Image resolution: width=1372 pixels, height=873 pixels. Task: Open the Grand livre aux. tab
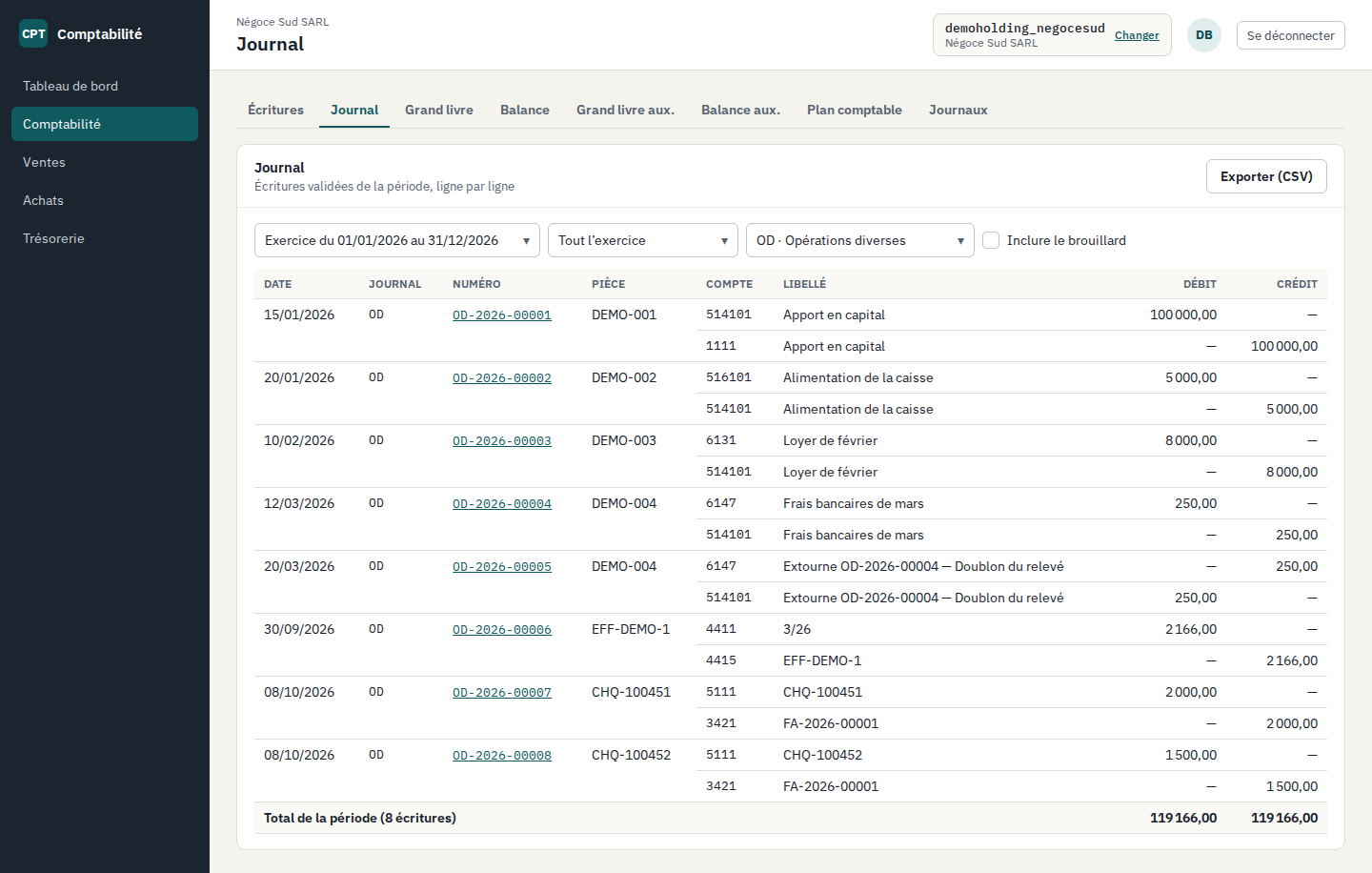625,110
